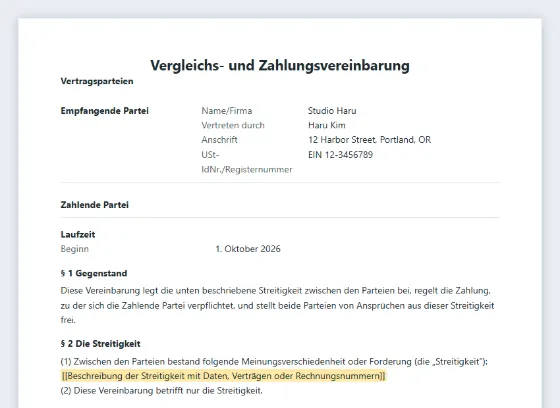Click the 'Empfangende Partei' label
560x408 pixels.
(104, 111)
